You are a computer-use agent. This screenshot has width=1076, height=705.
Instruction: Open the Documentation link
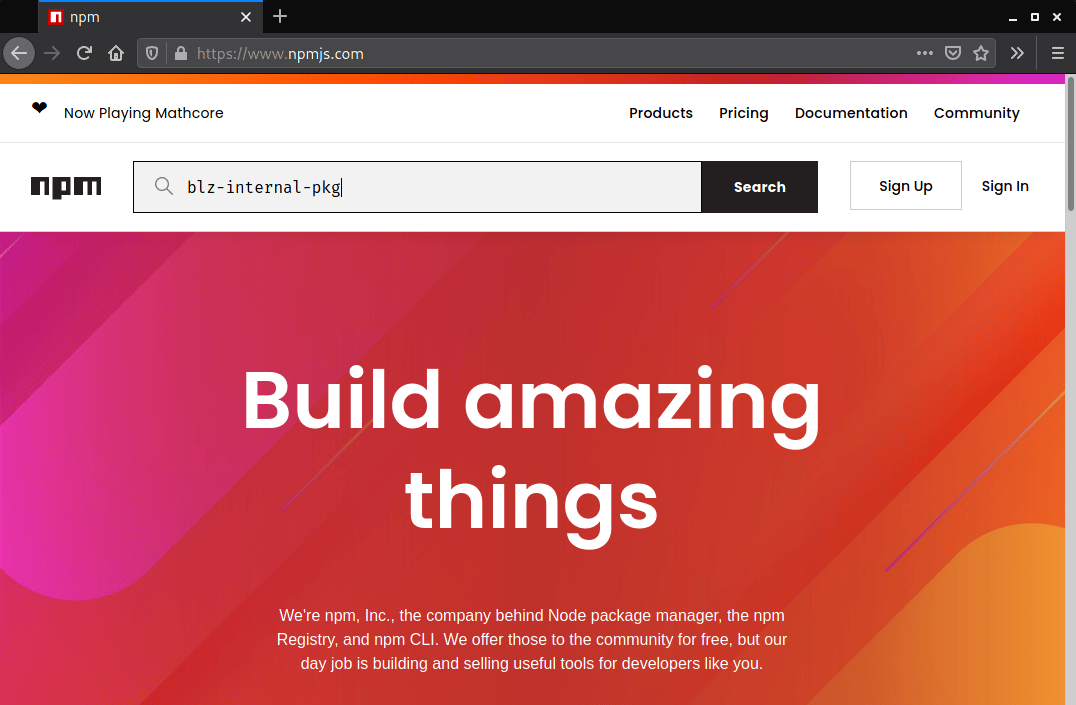point(851,113)
